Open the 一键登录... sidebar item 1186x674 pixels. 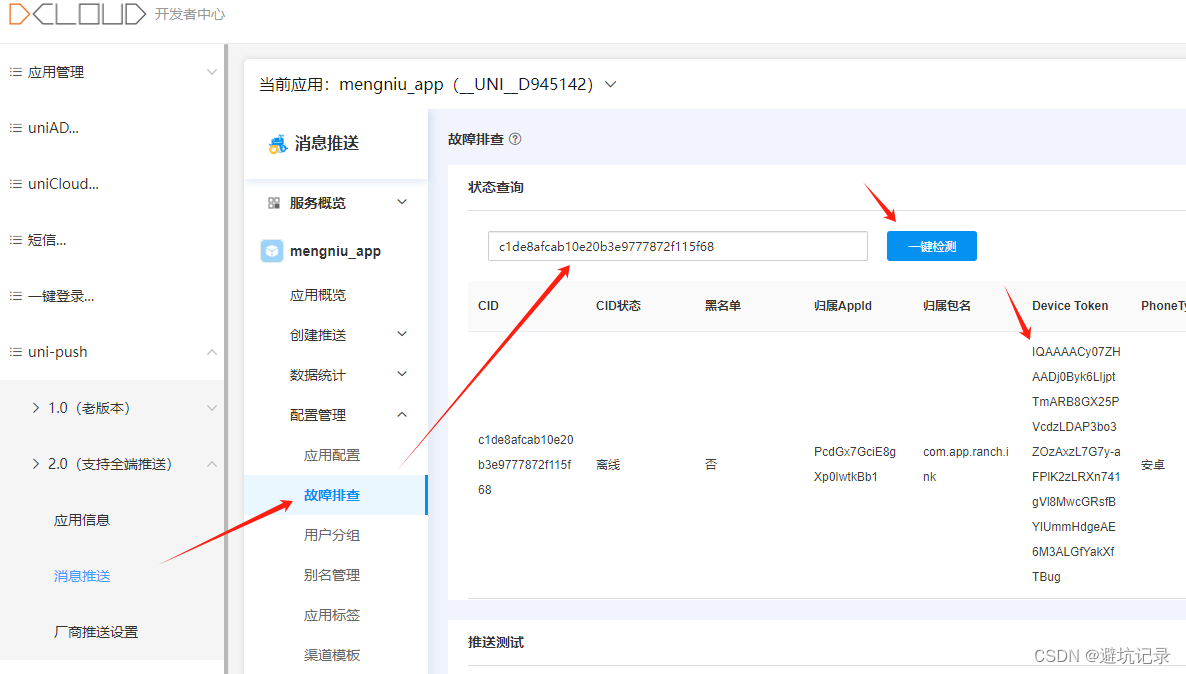(x=61, y=296)
